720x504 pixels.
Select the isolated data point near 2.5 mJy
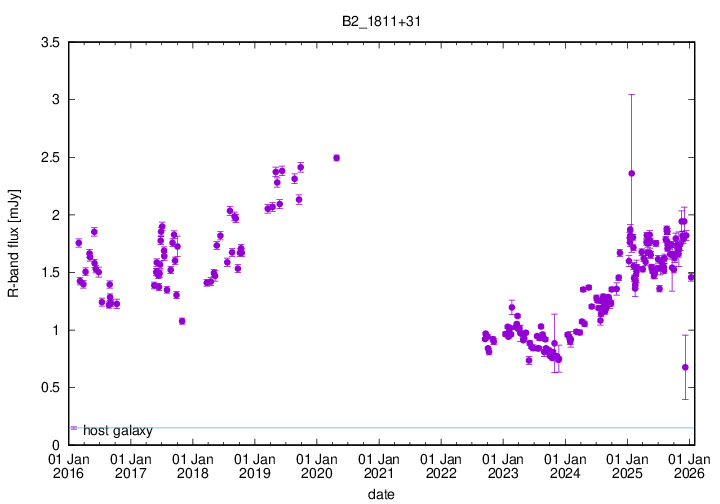coord(336,158)
